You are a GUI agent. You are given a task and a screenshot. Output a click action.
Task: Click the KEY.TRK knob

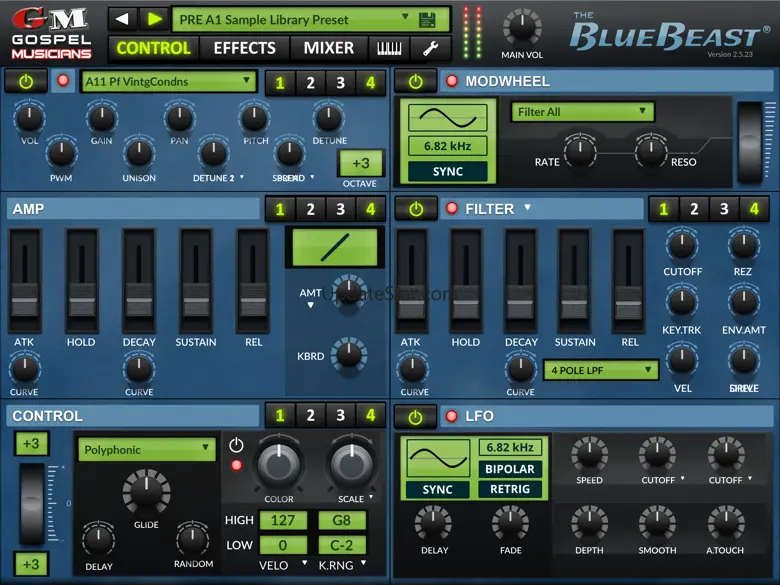tap(682, 301)
